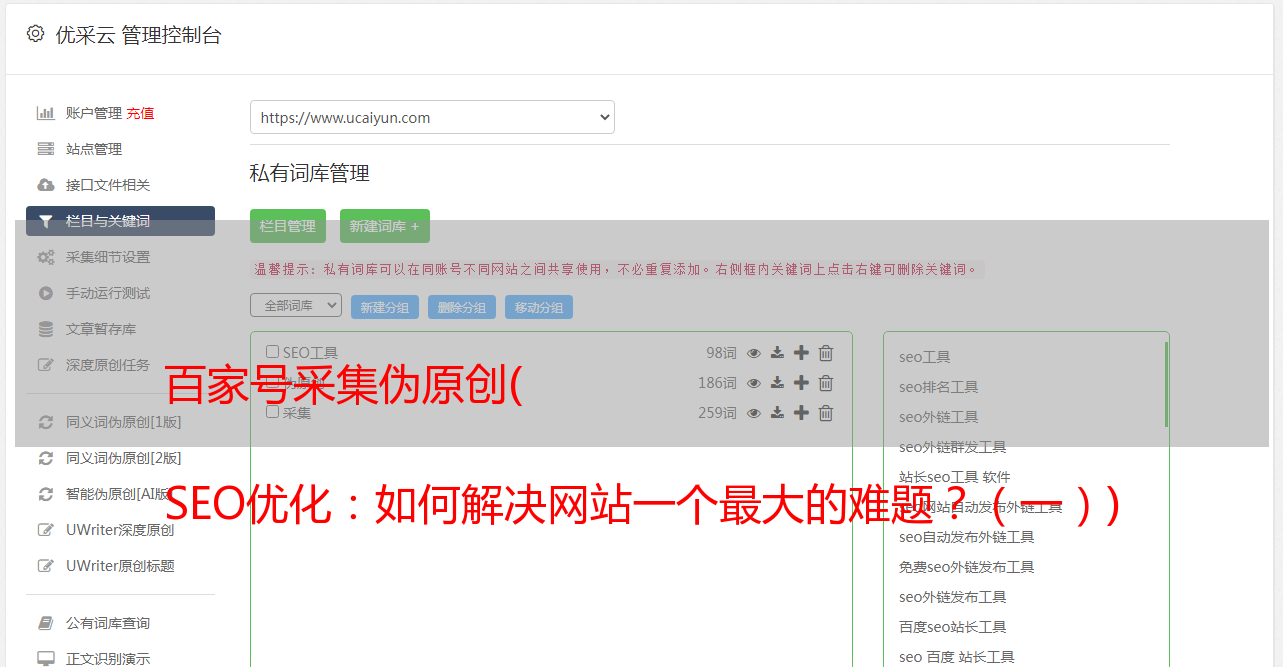Click the trash icon in the 186词 row
The height and width of the screenshot is (667, 1283).
[x=826, y=383]
